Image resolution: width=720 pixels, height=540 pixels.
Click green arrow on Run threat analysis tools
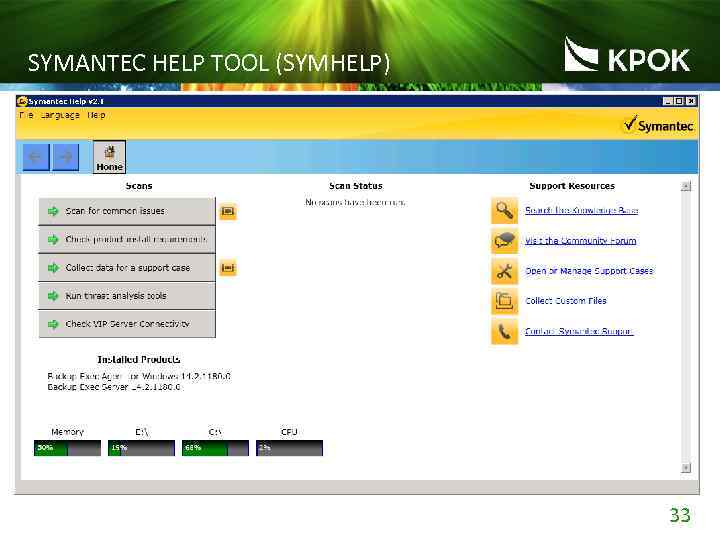pos(53,296)
